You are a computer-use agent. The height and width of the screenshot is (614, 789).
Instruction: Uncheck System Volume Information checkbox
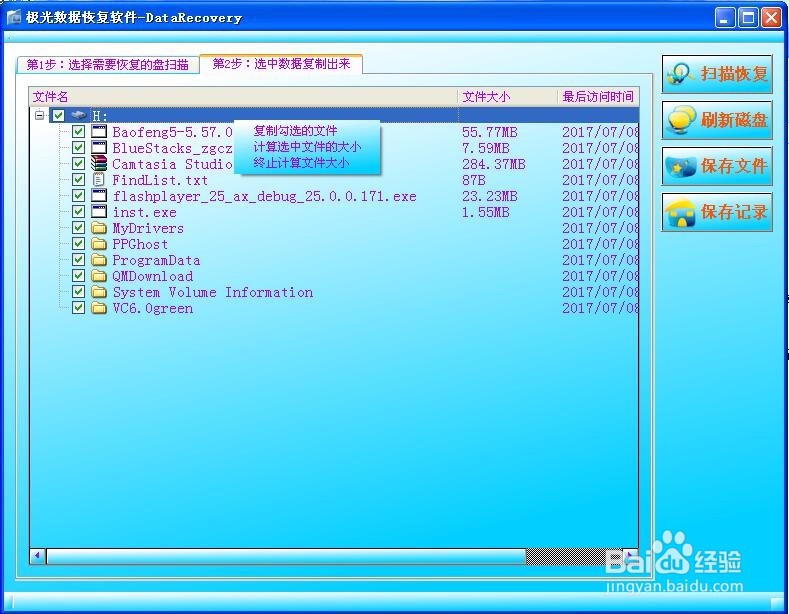(78, 292)
